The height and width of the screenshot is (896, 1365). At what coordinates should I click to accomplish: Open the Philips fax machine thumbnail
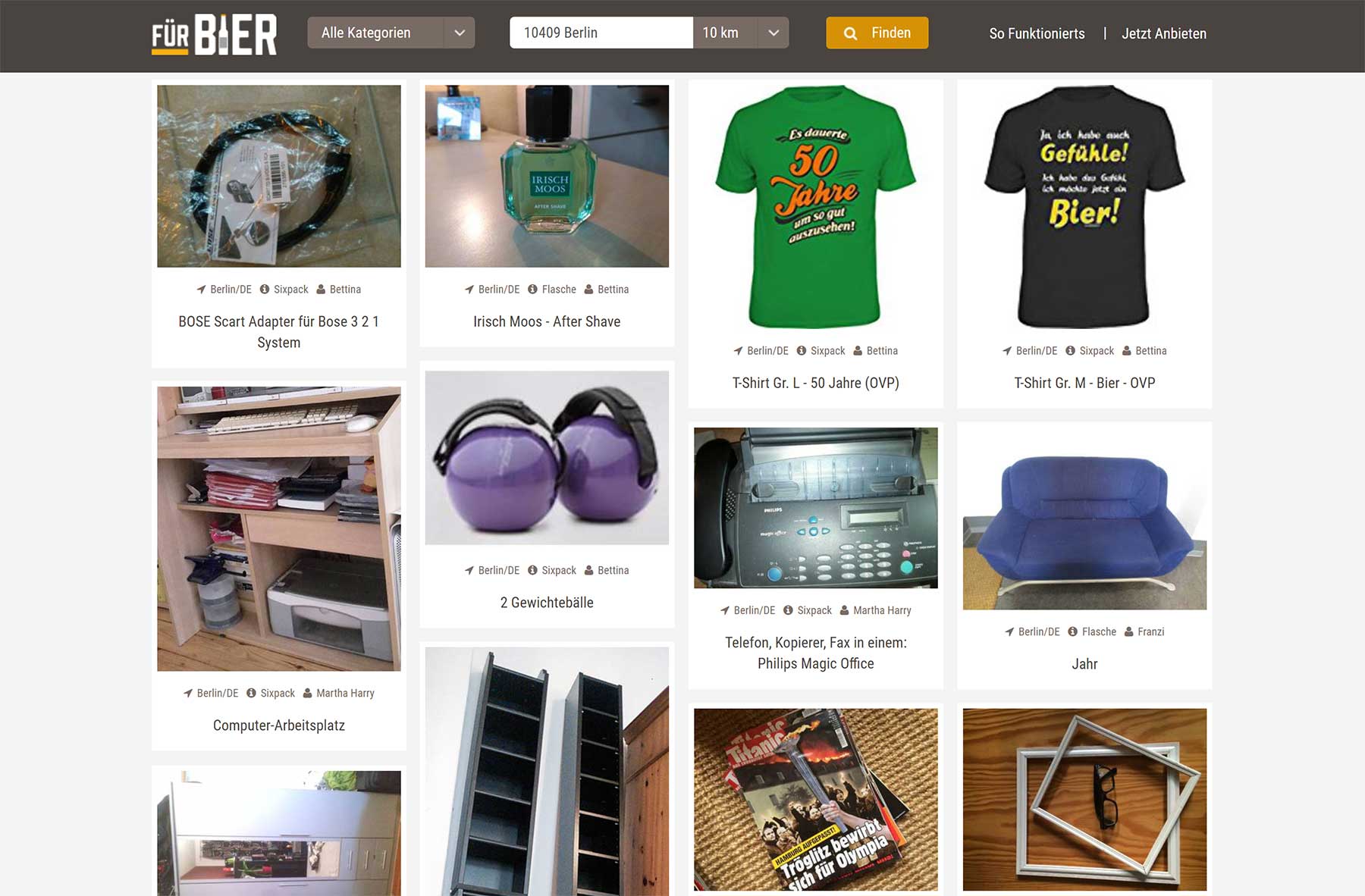coord(816,508)
